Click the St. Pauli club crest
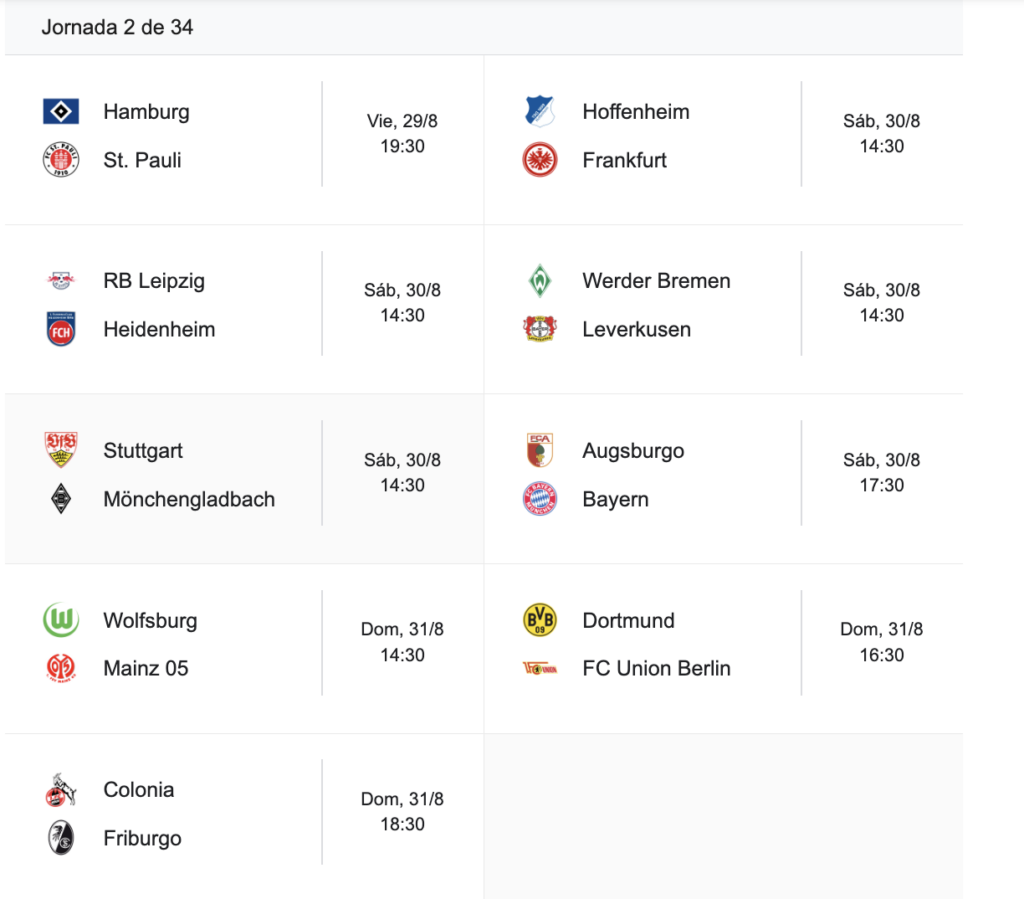1024x899 pixels. pyautogui.click(x=61, y=160)
